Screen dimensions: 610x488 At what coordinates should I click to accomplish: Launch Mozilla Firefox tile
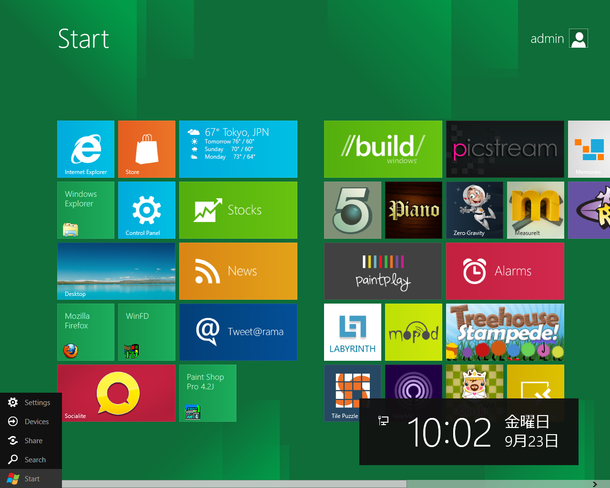point(86,332)
